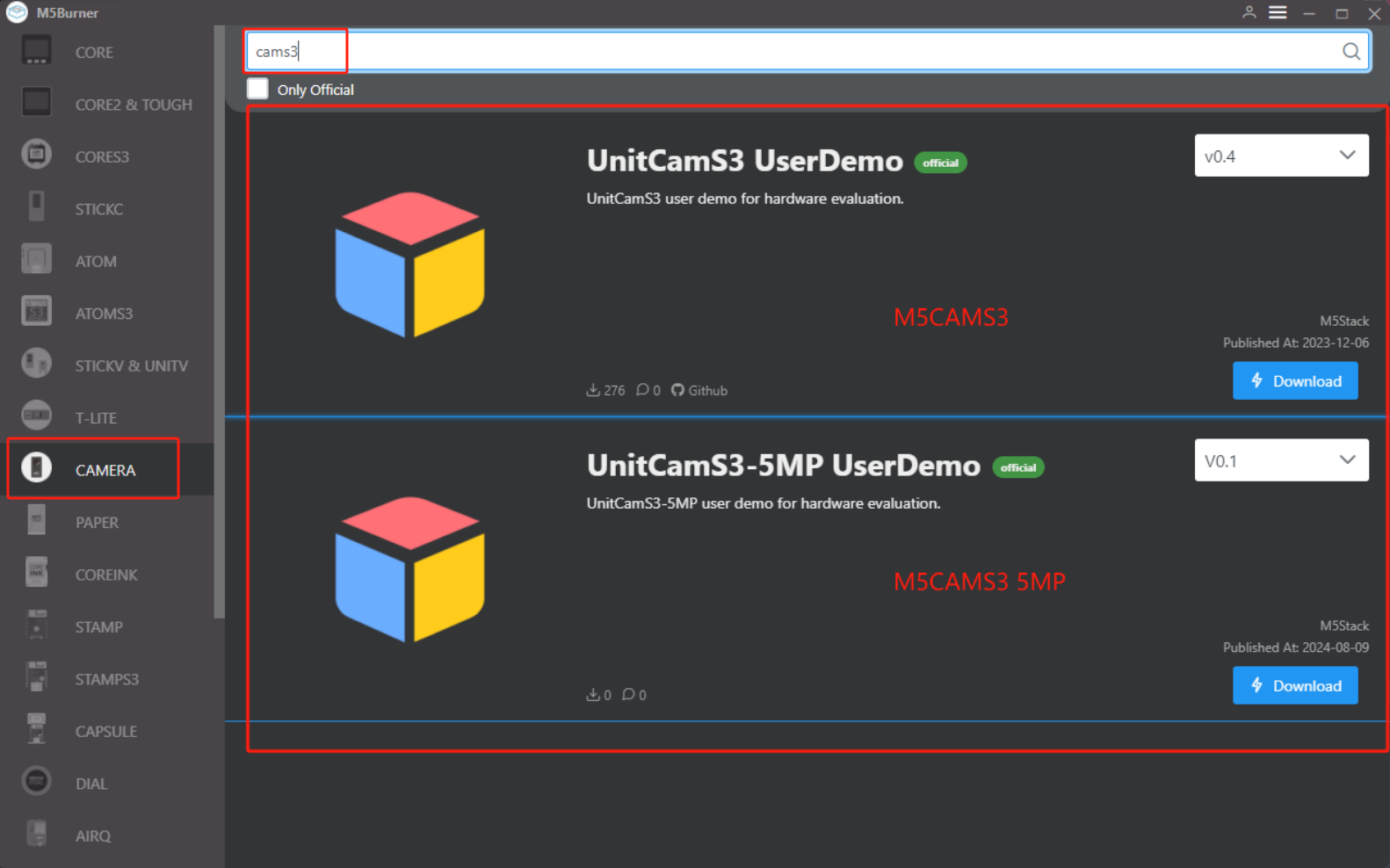Click "UnitCamS3-5MP user demo for hardware evaluation." description
Viewport: 1390px width, 868px height.
pyautogui.click(x=764, y=503)
